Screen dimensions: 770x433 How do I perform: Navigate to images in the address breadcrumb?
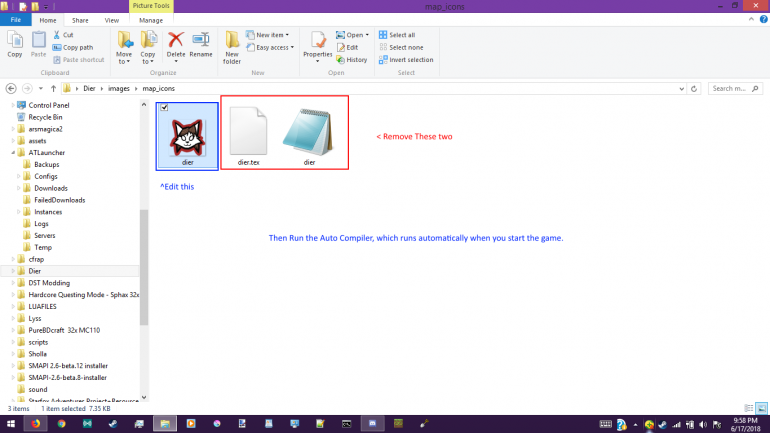121,88
